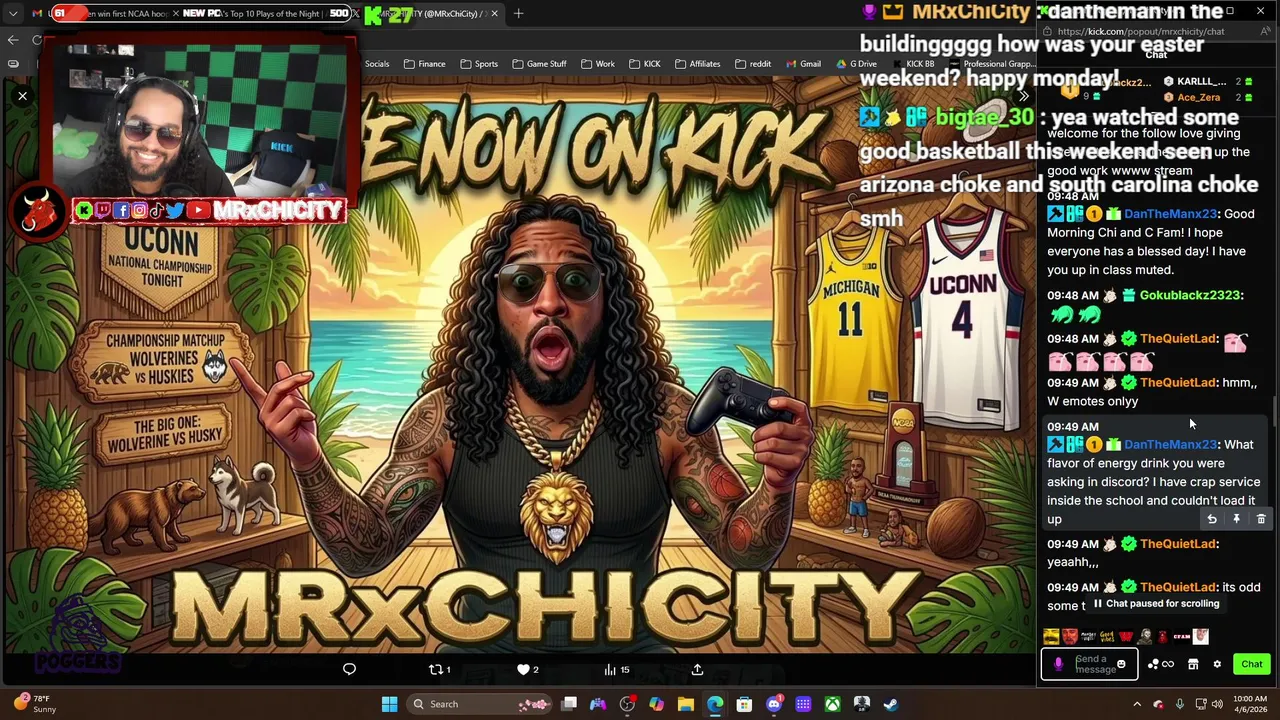Open a new browser tab with plus
Image resolution: width=1280 pixels, height=720 pixels.
tap(518, 13)
